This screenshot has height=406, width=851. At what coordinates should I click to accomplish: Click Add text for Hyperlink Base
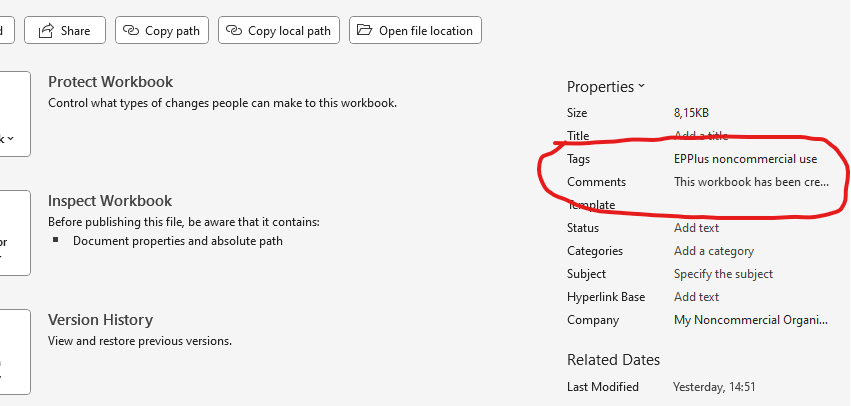pos(696,297)
